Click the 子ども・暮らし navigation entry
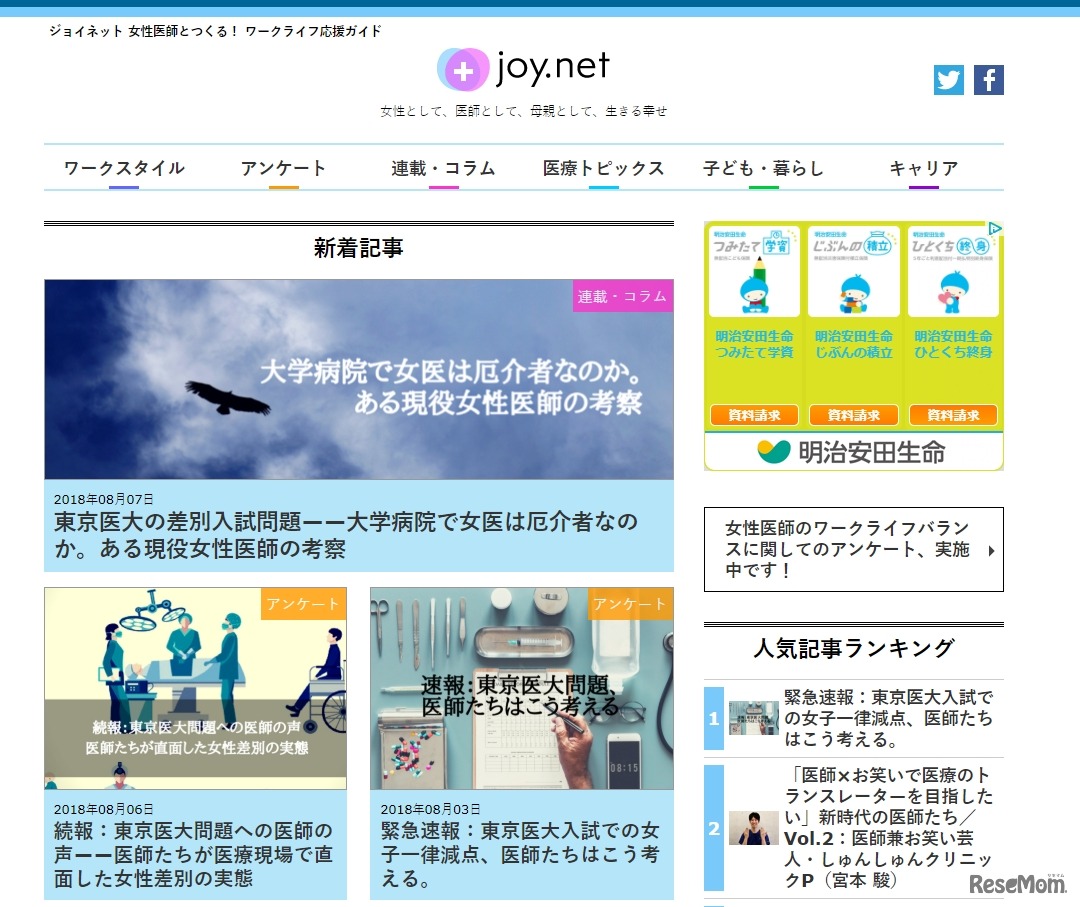Viewport: 1080px width, 907px height. pos(762,169)
